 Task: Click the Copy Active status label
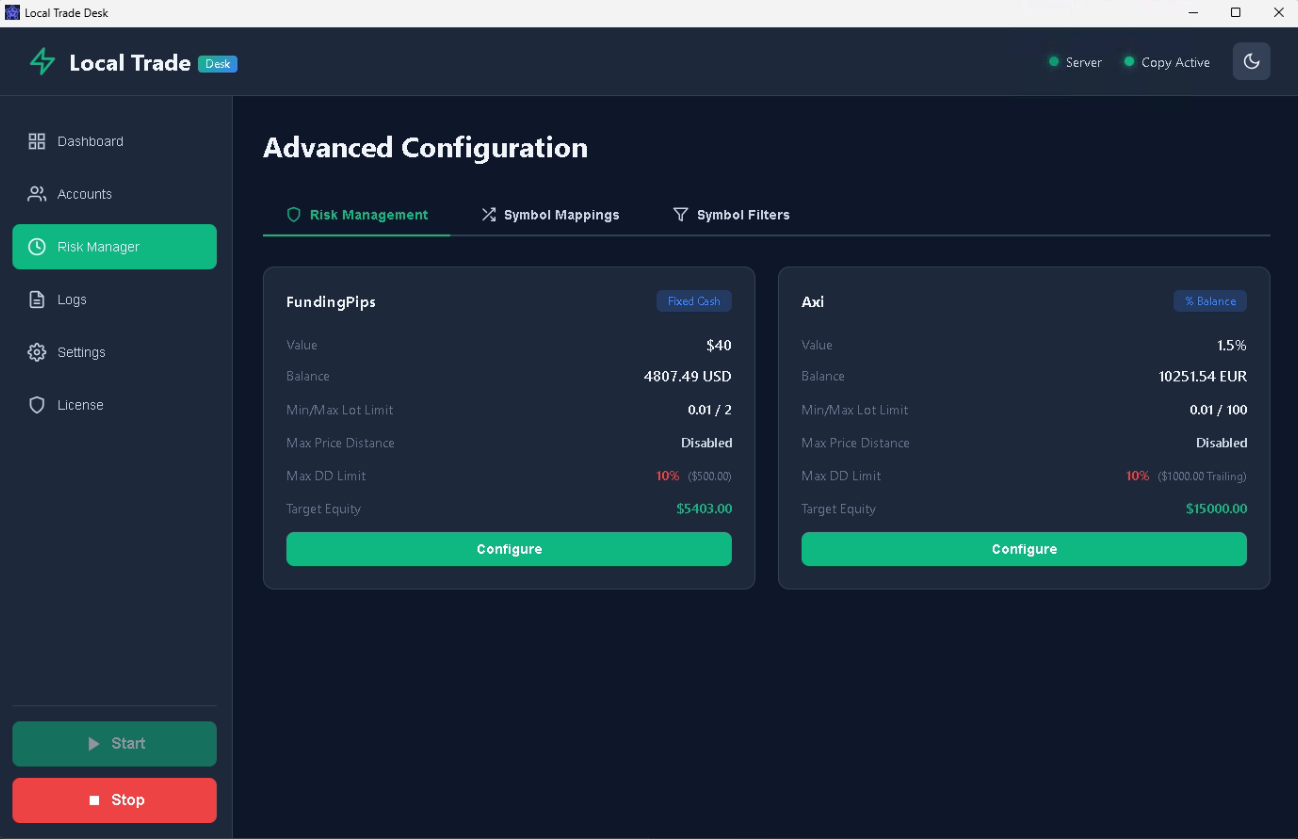click(1175, 62)
